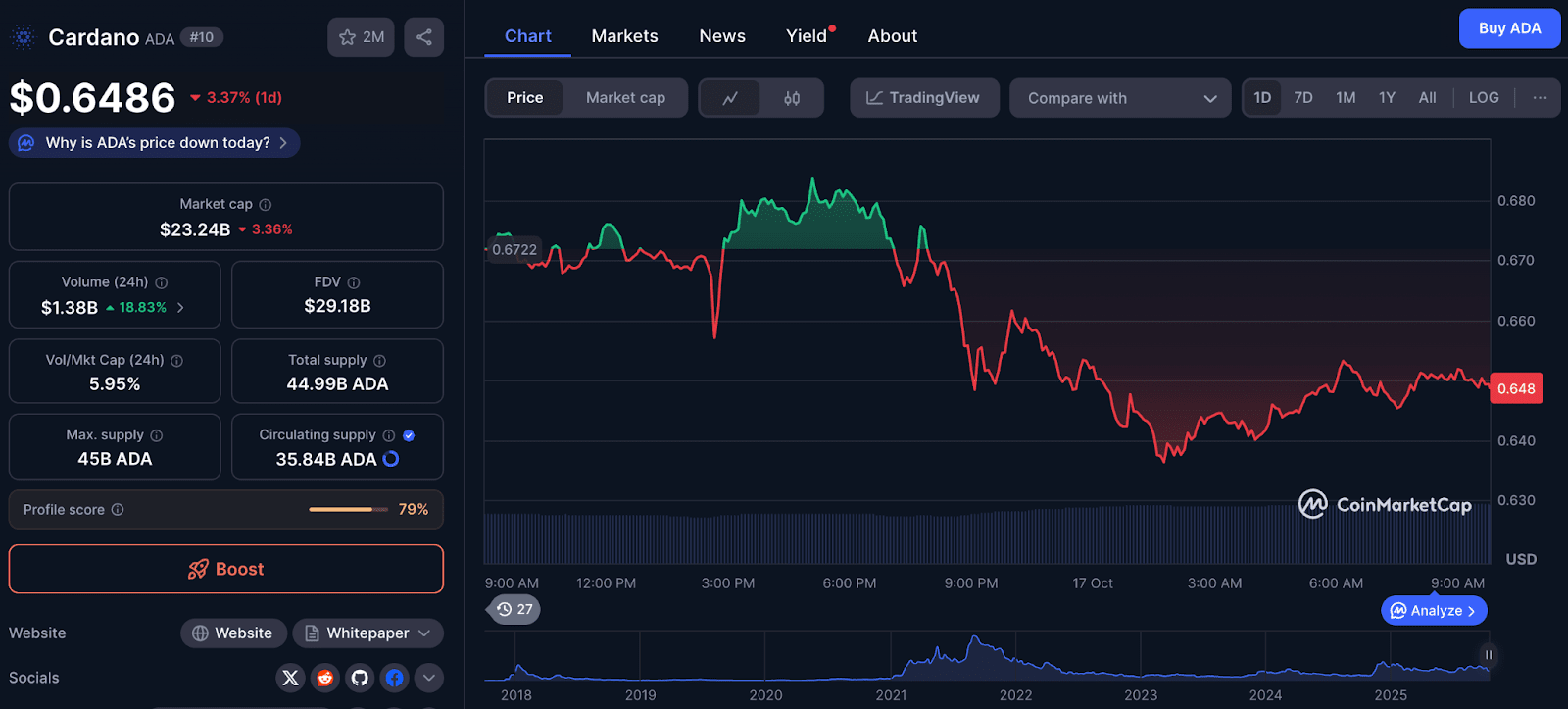Open the Compare with dropdown

(1120, 98)
